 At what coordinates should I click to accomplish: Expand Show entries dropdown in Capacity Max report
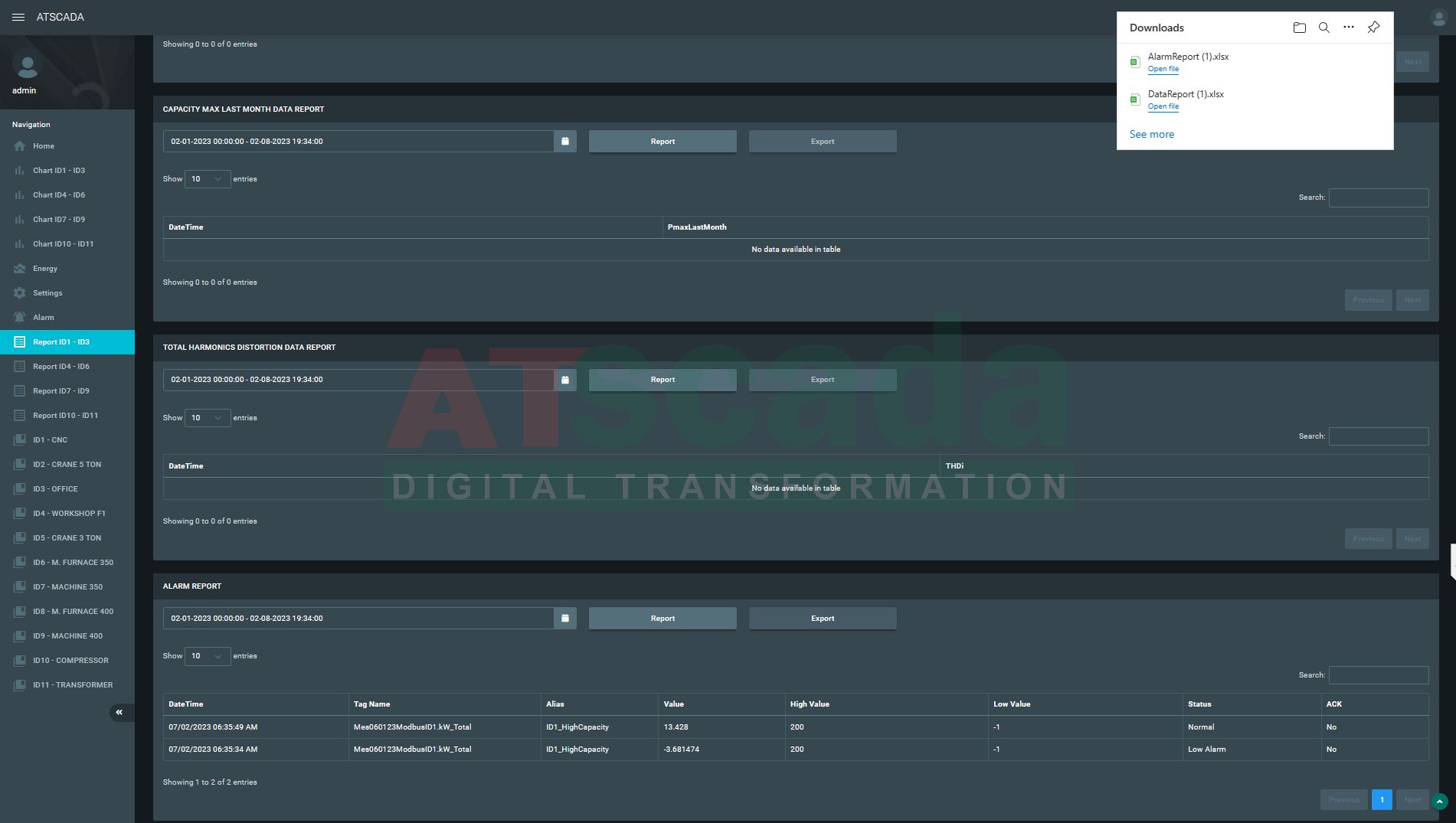[207, 179]
